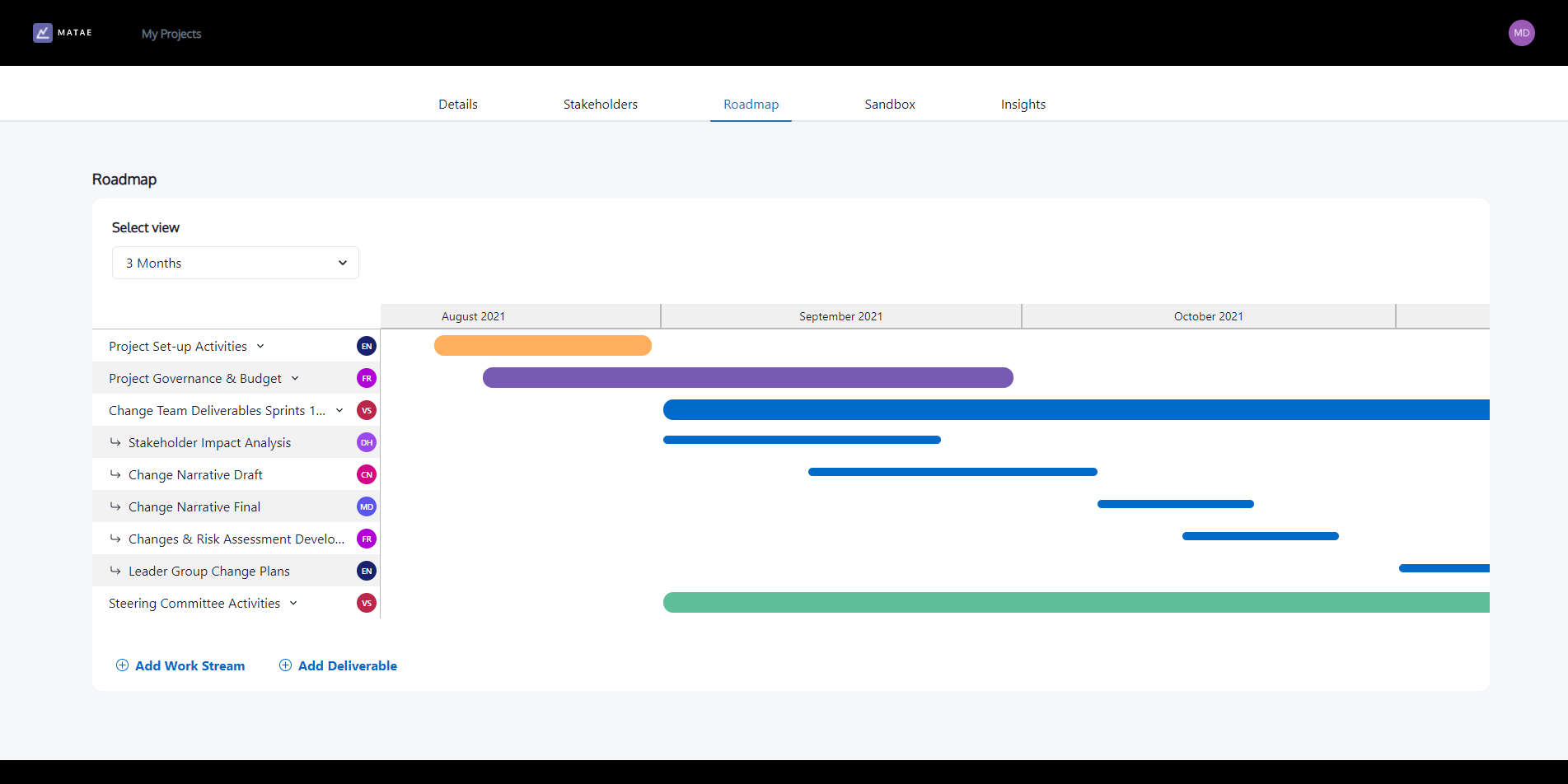Image resolution: width=1568 pixels, height=784 pixels.
Task: Click the FR avatar on Project Governance & Budget
Action: (366, 377)
